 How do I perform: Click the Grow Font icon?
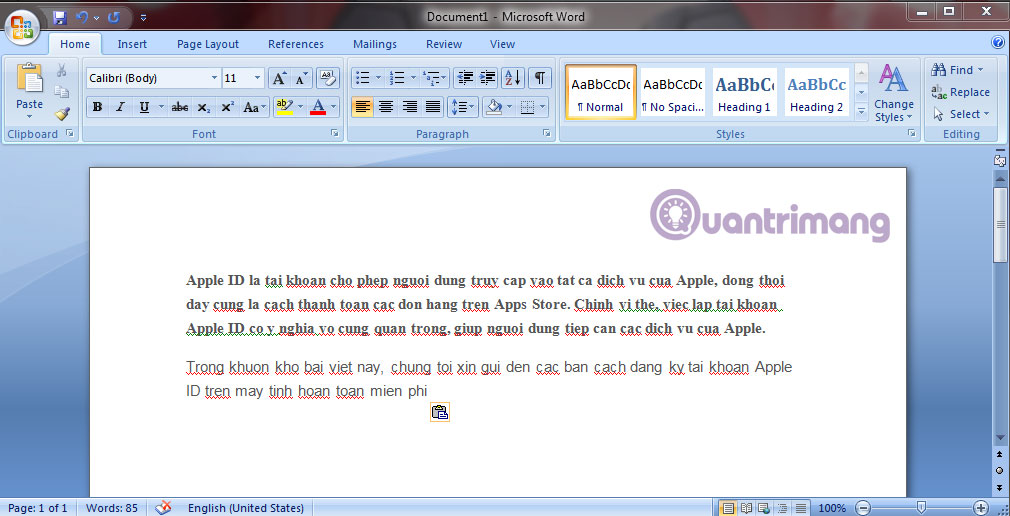coord(279,78)
